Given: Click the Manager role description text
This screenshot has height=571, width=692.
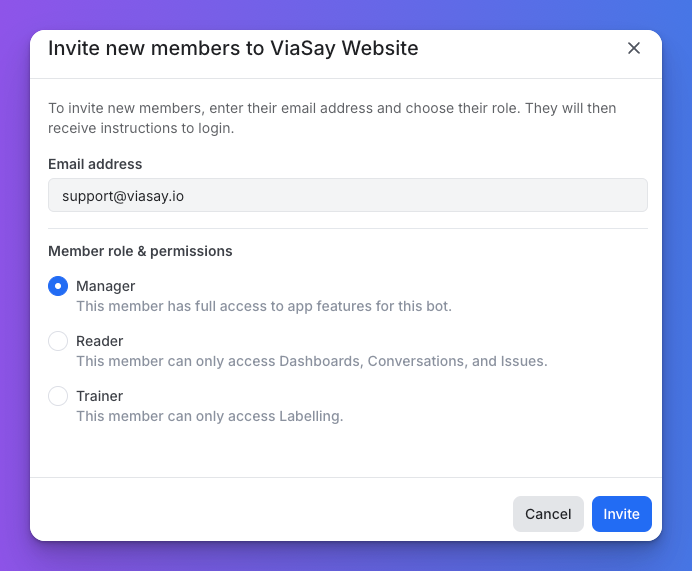Looking at the screenshot, I should point(264,306).
